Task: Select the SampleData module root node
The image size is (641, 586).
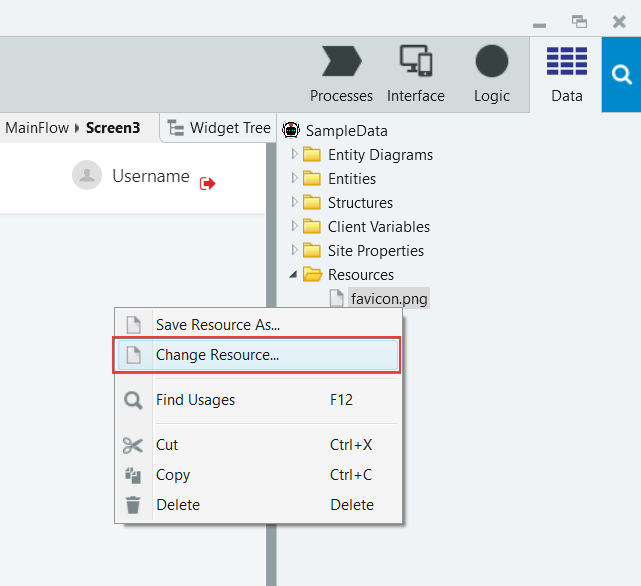Action: [346, 131]
